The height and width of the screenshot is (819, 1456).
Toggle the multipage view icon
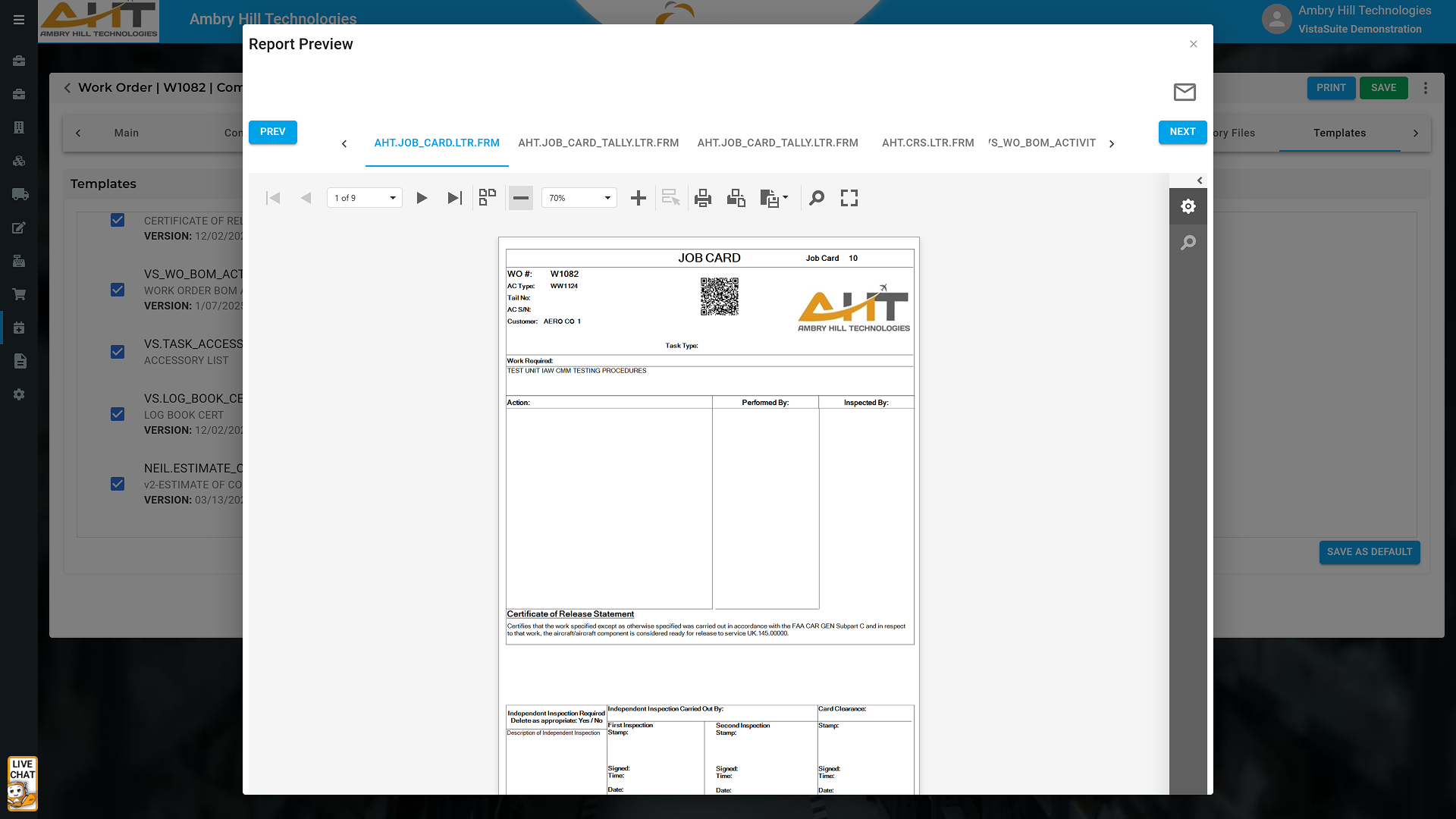pyautogui.click(x=488, y=198)
